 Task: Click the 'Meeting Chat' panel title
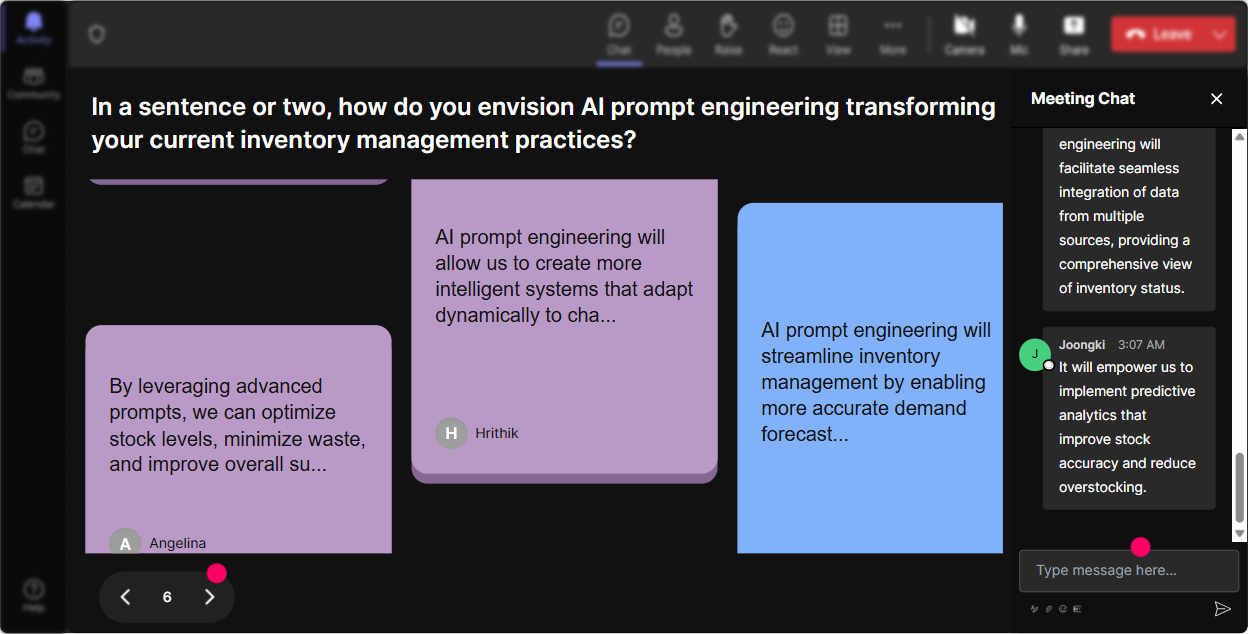pyautogui.click(x=1083, y=98)
